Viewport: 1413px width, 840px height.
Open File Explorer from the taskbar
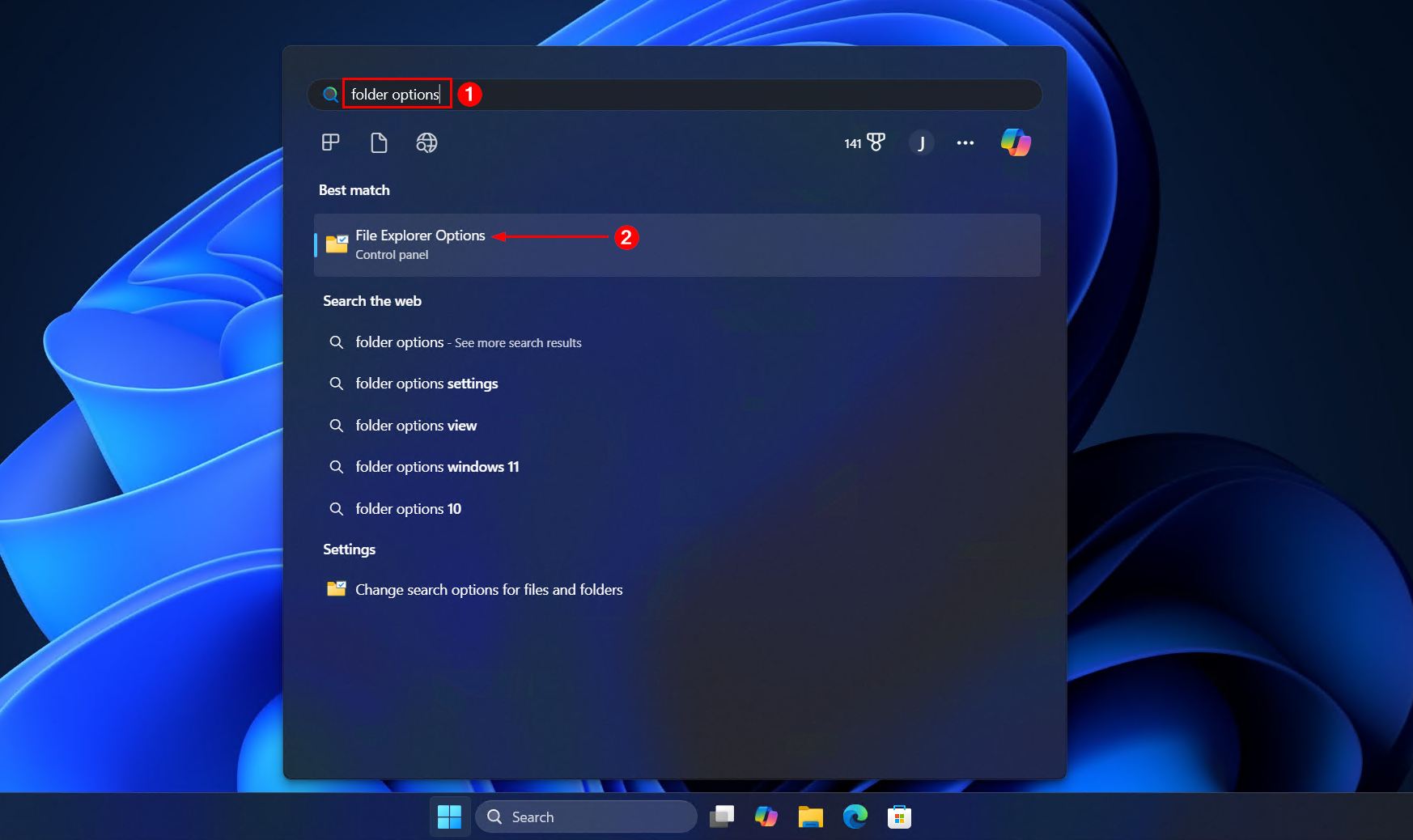pyautogui.click(x=811, y=817)
